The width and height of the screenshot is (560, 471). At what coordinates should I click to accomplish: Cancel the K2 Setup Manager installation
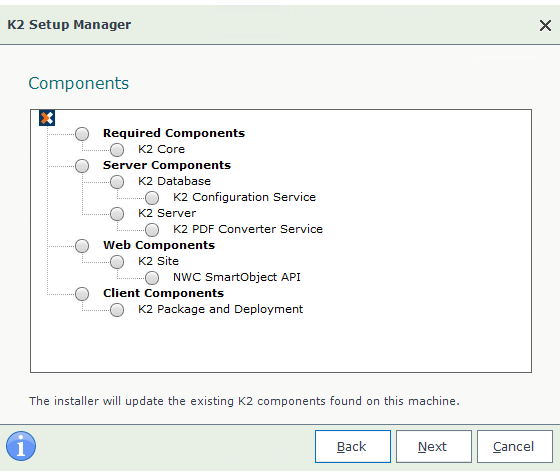pos(515,446)
